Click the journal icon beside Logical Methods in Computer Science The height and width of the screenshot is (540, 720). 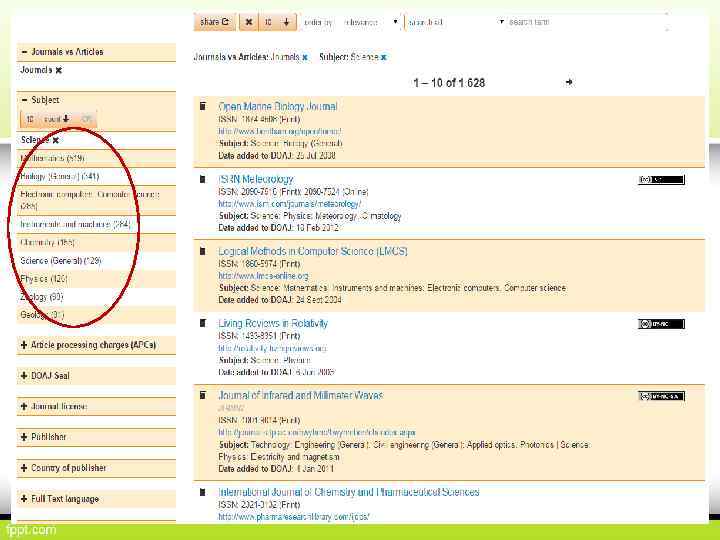click(x=203, y=251)
